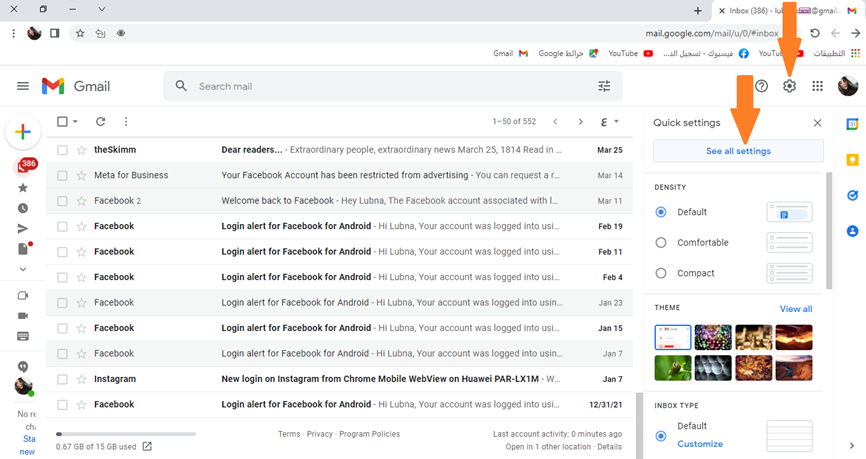This screenshot has height=459, width=866.
Task: Select Default inbox type radio button
Action: pos(661,436)
